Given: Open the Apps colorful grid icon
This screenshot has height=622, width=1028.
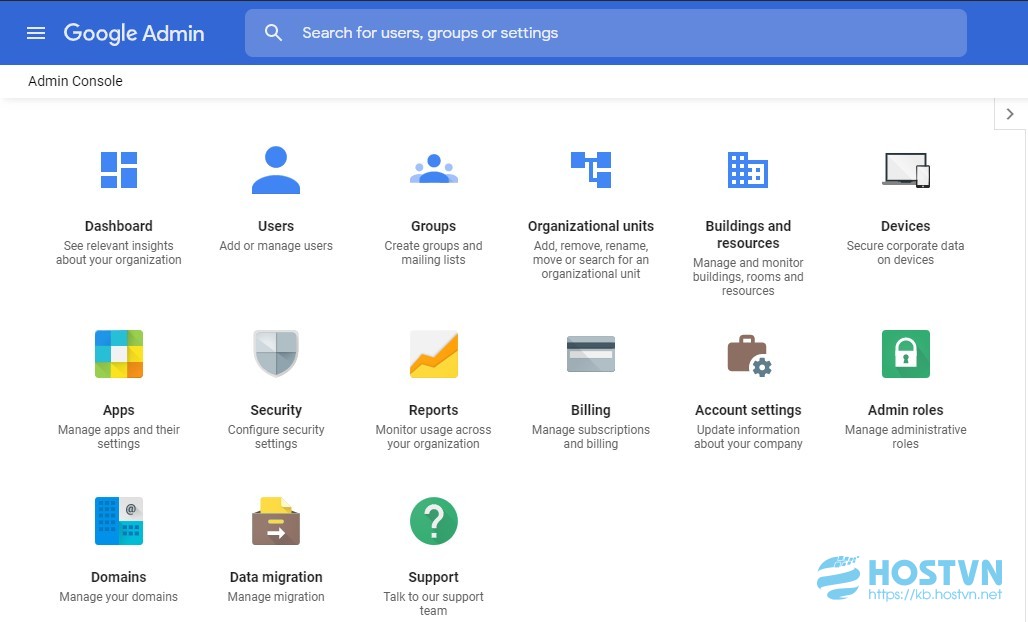Looking at the screenshot, I should click(x=119, y=354).
